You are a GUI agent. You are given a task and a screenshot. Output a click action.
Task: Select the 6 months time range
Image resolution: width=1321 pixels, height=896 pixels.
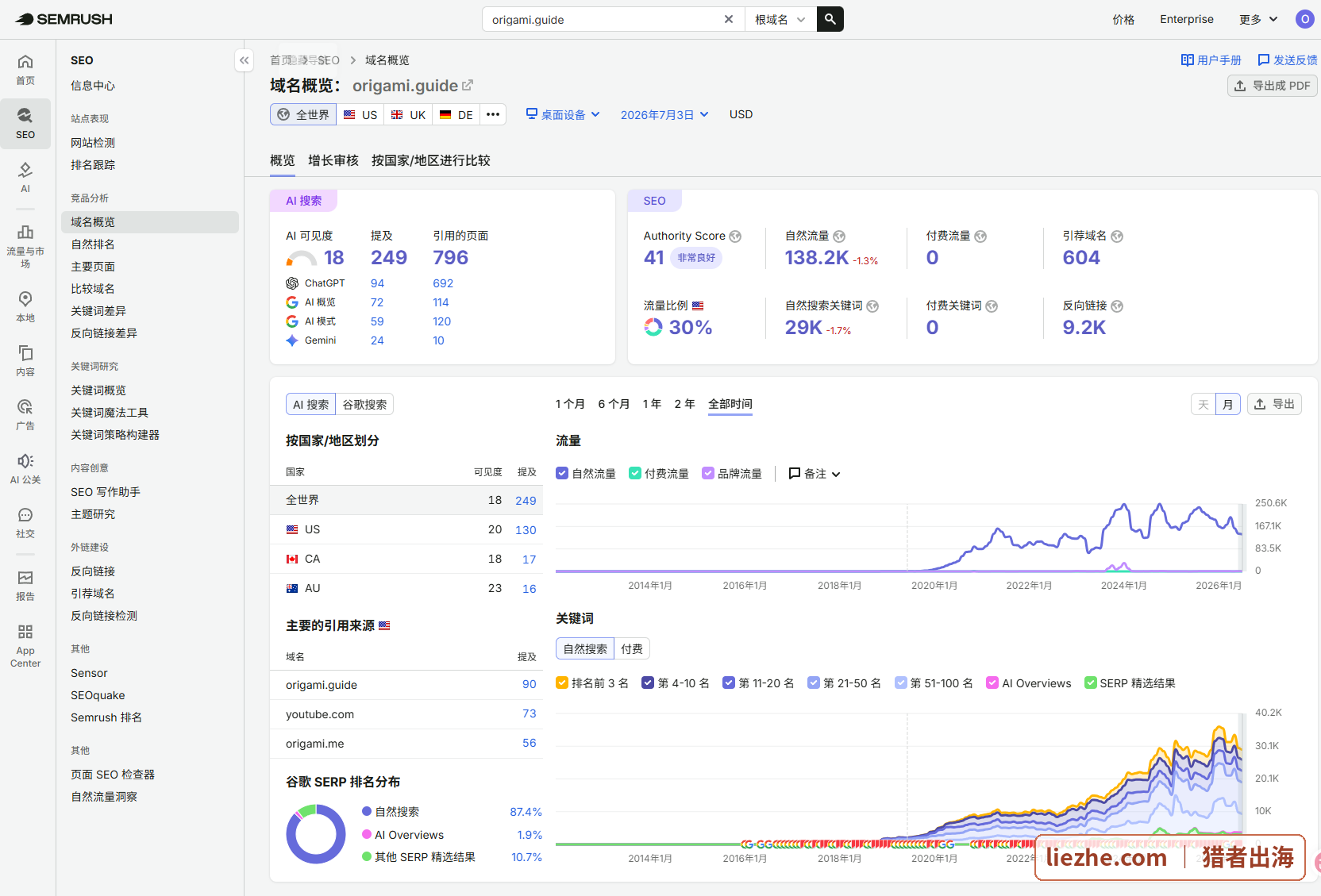pyautogui.click(x=614, y=404)
